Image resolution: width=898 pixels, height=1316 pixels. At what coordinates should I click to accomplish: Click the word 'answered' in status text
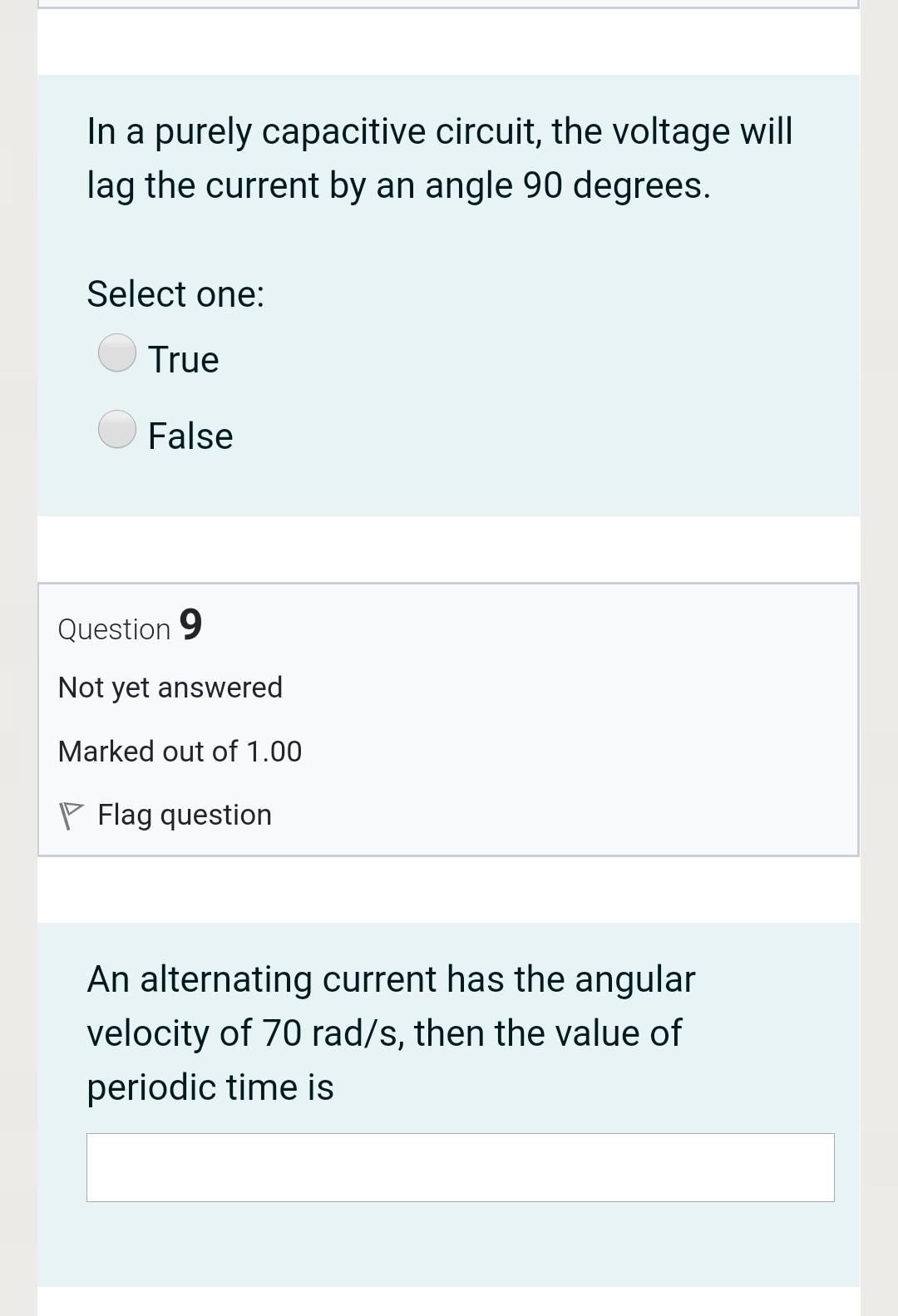(220, 688)
